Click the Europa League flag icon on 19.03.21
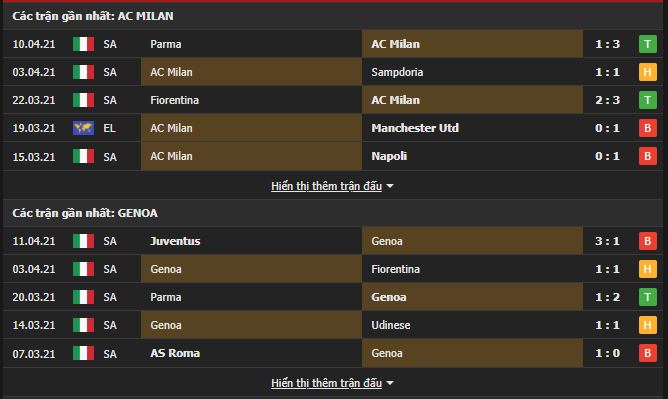The width and height of the screenshot is (668, 399). [84, 128]
